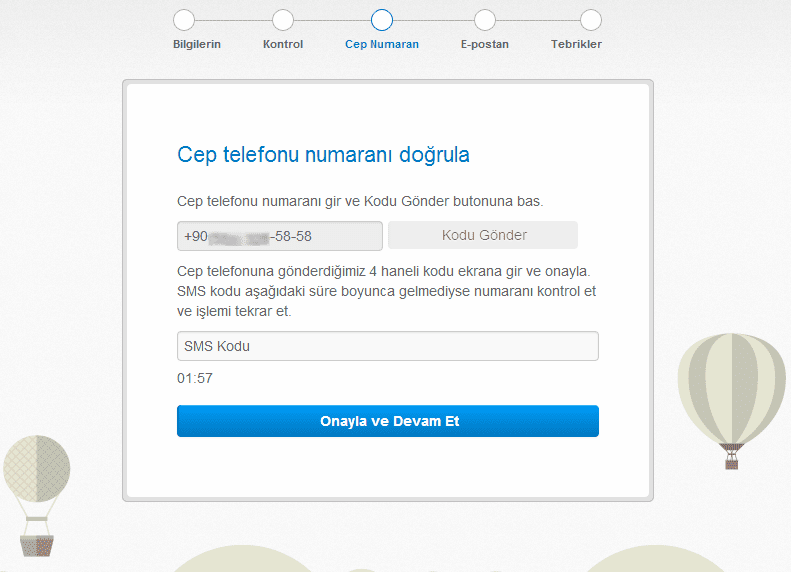Select the Kontrol step label
Viewport: 791px width, 572px height.
point(282,44)
